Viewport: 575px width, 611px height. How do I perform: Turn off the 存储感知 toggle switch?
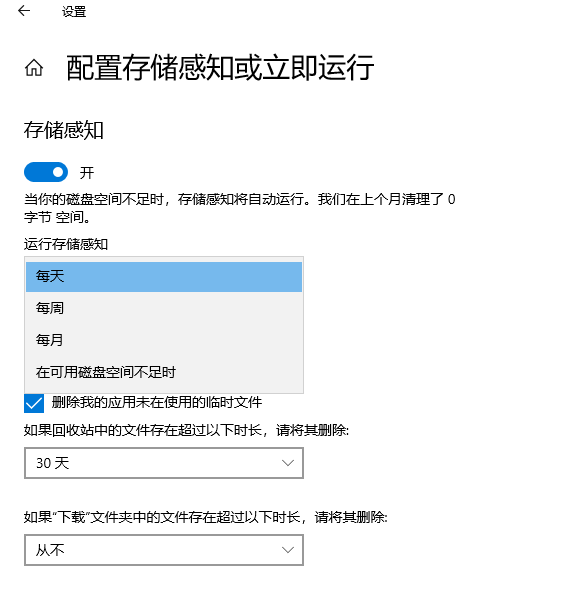(46, 172)
